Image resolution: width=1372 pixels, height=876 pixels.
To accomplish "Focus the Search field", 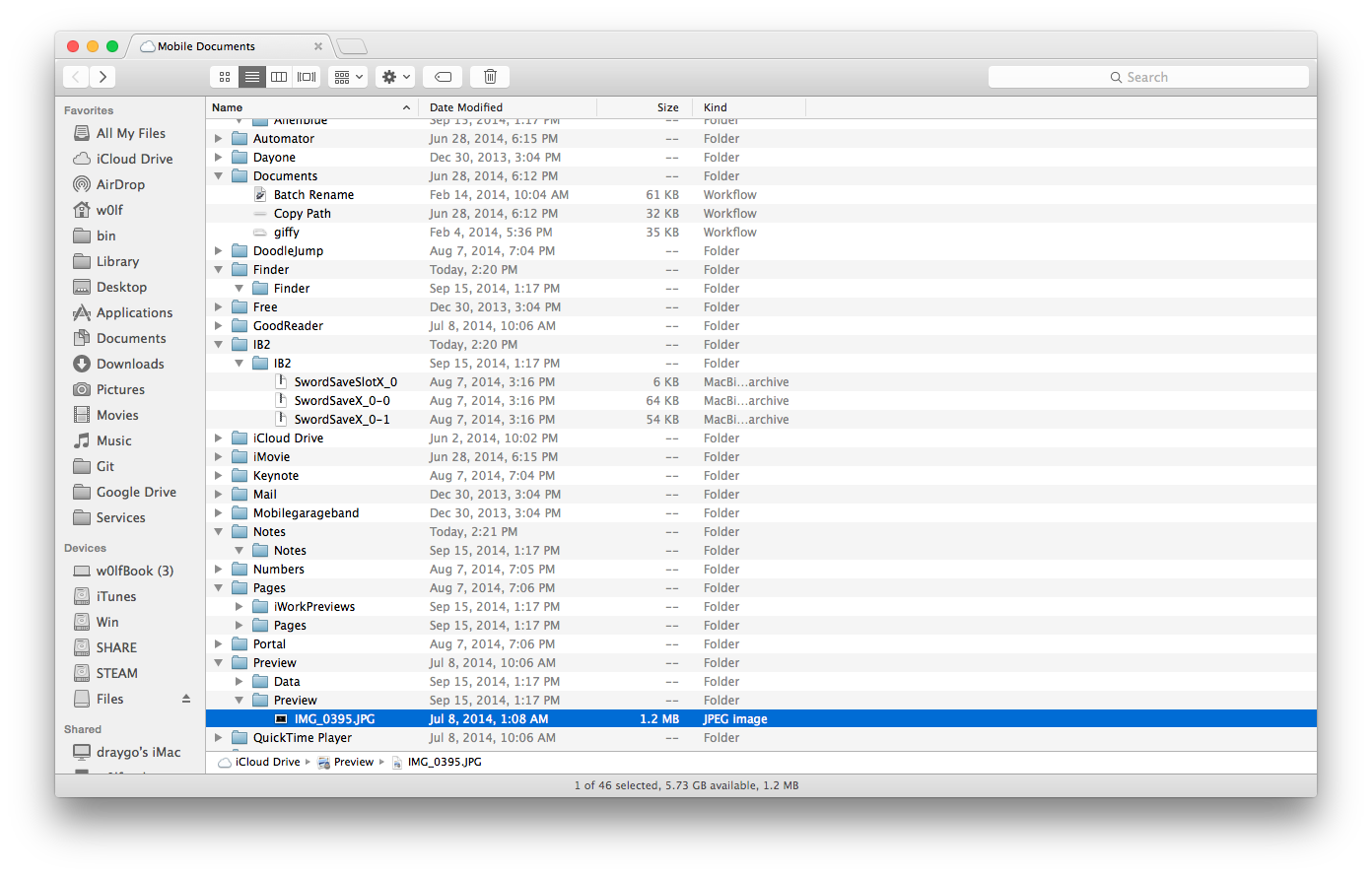I will pos(1148,77).
